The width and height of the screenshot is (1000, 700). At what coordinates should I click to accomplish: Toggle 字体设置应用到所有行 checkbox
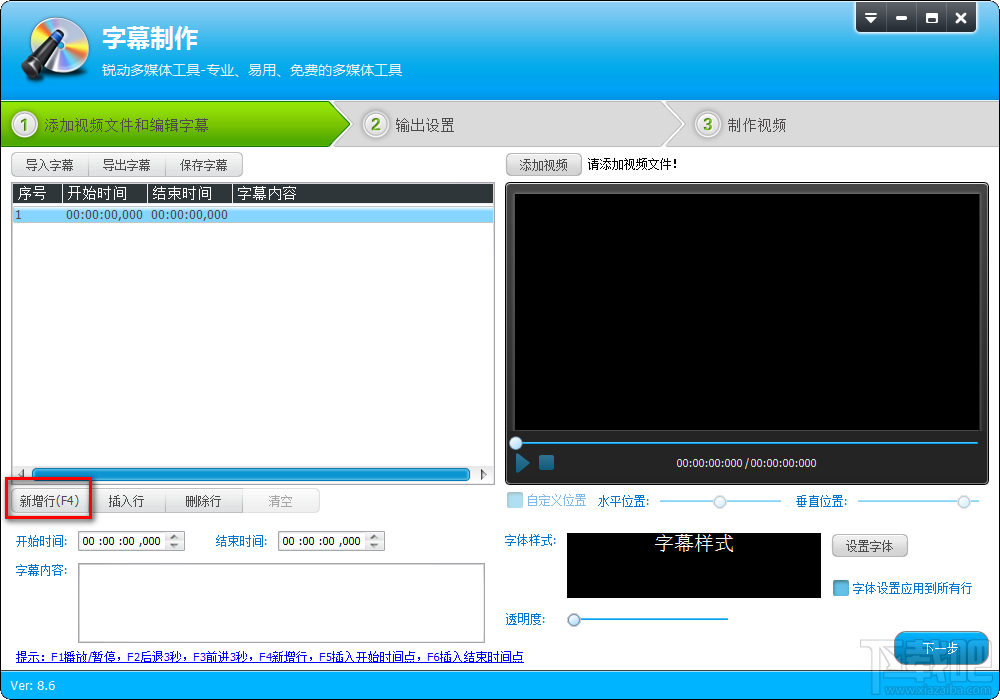[841, 589]
